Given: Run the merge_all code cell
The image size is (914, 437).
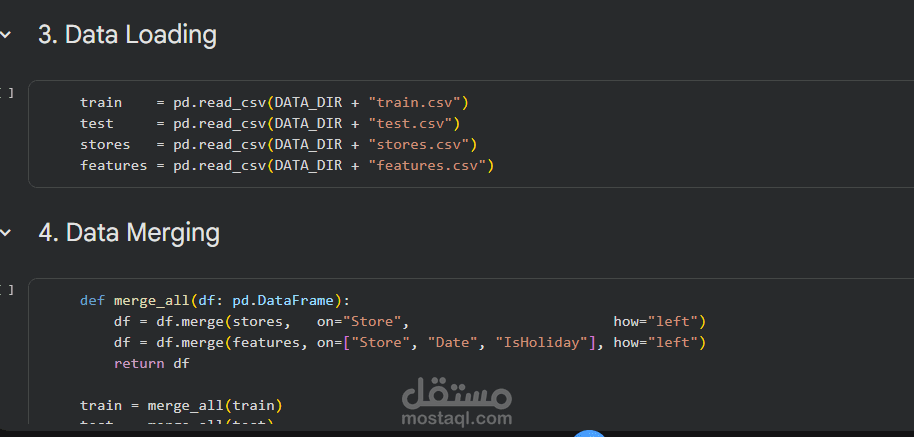Looking at the screenshot, I should [7, 290].
